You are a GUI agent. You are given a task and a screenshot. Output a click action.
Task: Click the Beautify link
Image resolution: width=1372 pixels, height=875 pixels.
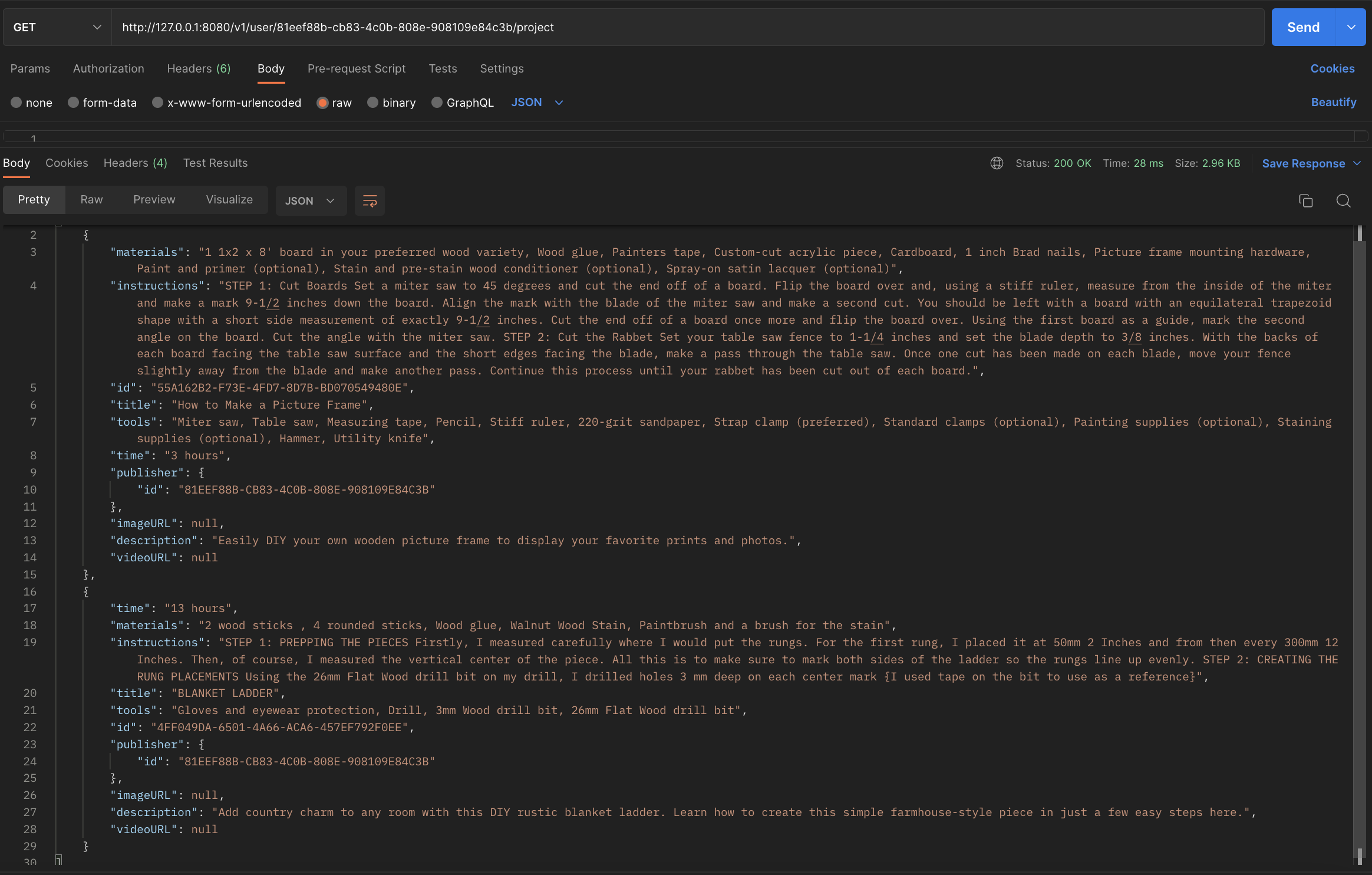pyautogui.click(x=1333, y=102)
